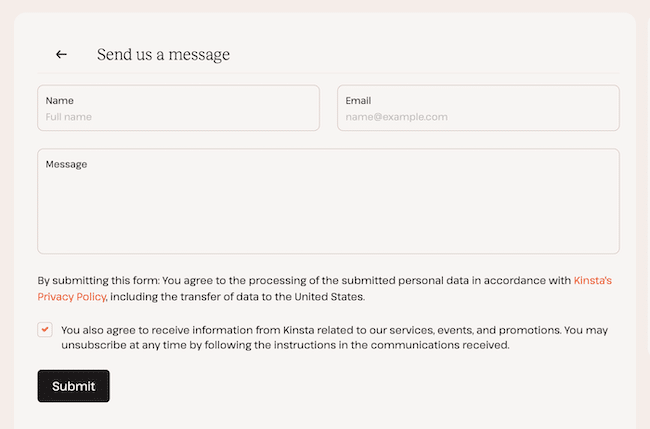Click the 'By submitting this form' paragraph

(325, 288)
